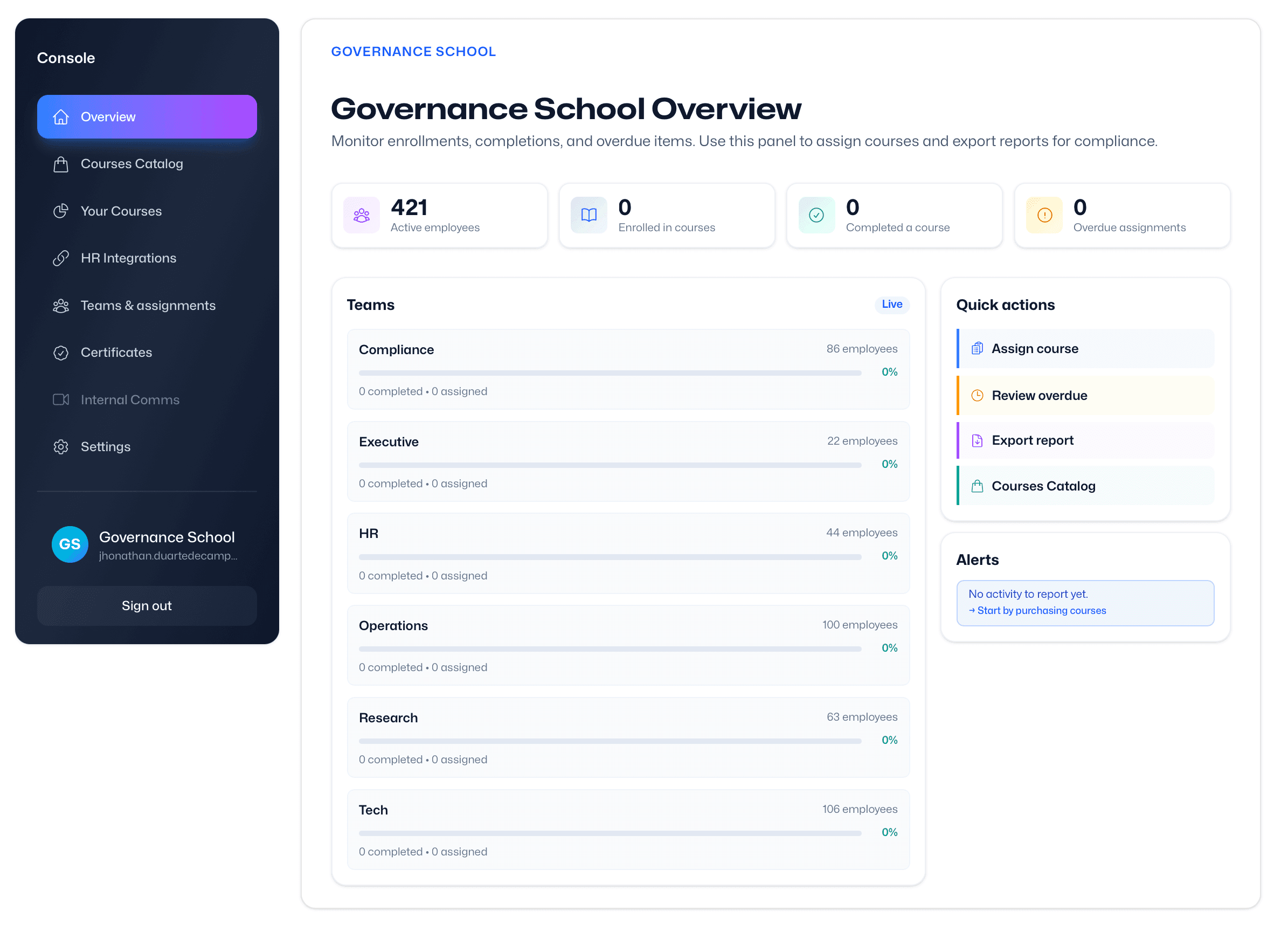Select the HR Integrations link icon
Screen dimensions: 1288x925
coord(61,258)
